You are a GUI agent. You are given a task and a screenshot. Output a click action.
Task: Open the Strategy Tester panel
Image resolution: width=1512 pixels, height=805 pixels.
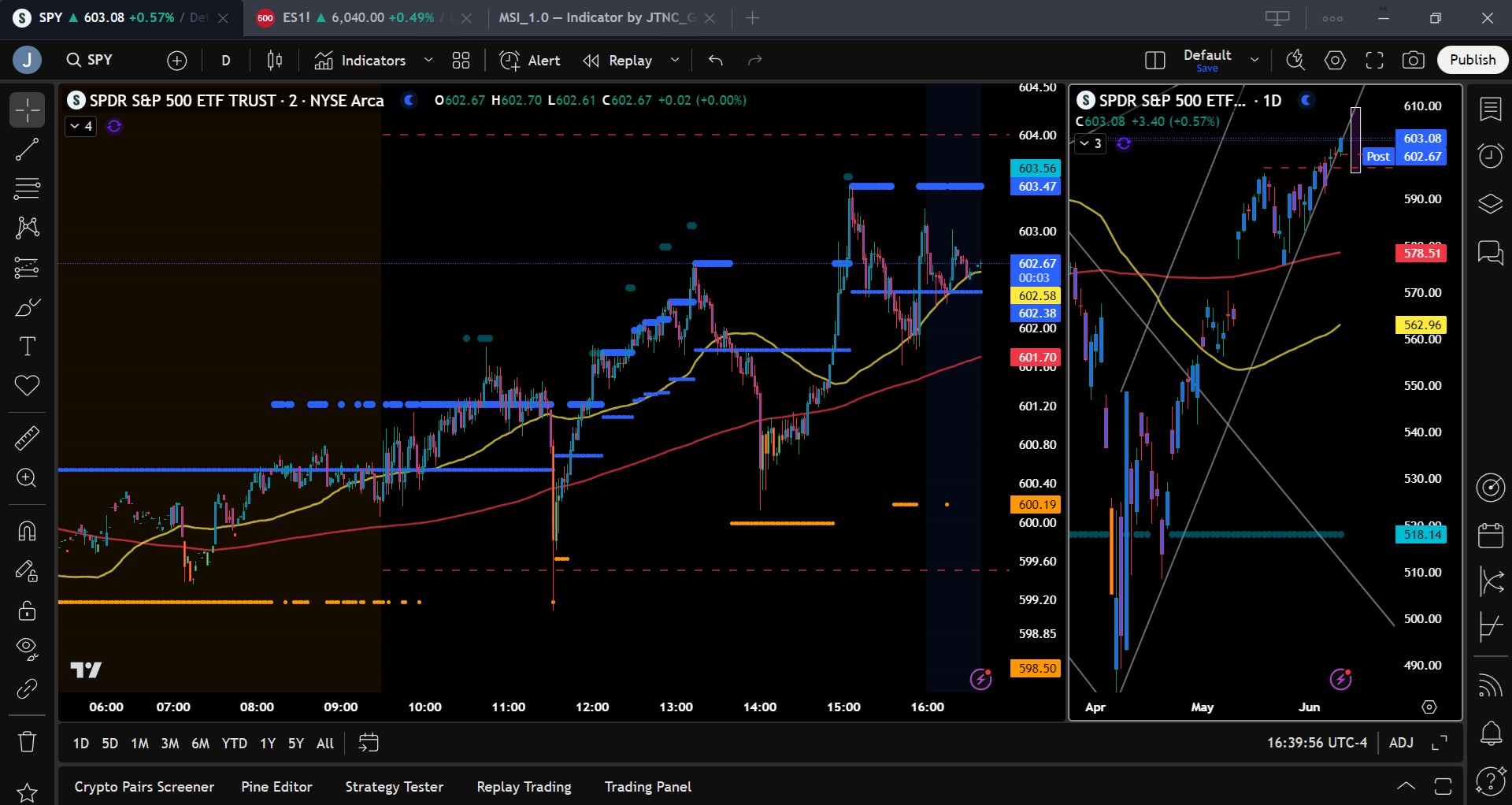coord(395,787)
